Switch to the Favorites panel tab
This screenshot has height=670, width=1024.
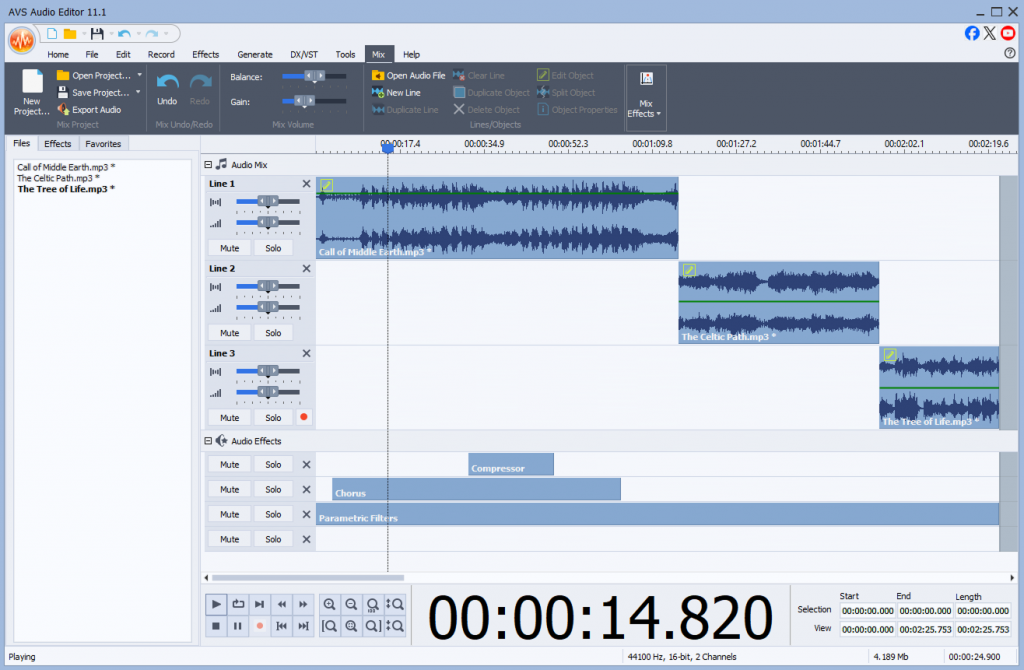click(103, 144)
